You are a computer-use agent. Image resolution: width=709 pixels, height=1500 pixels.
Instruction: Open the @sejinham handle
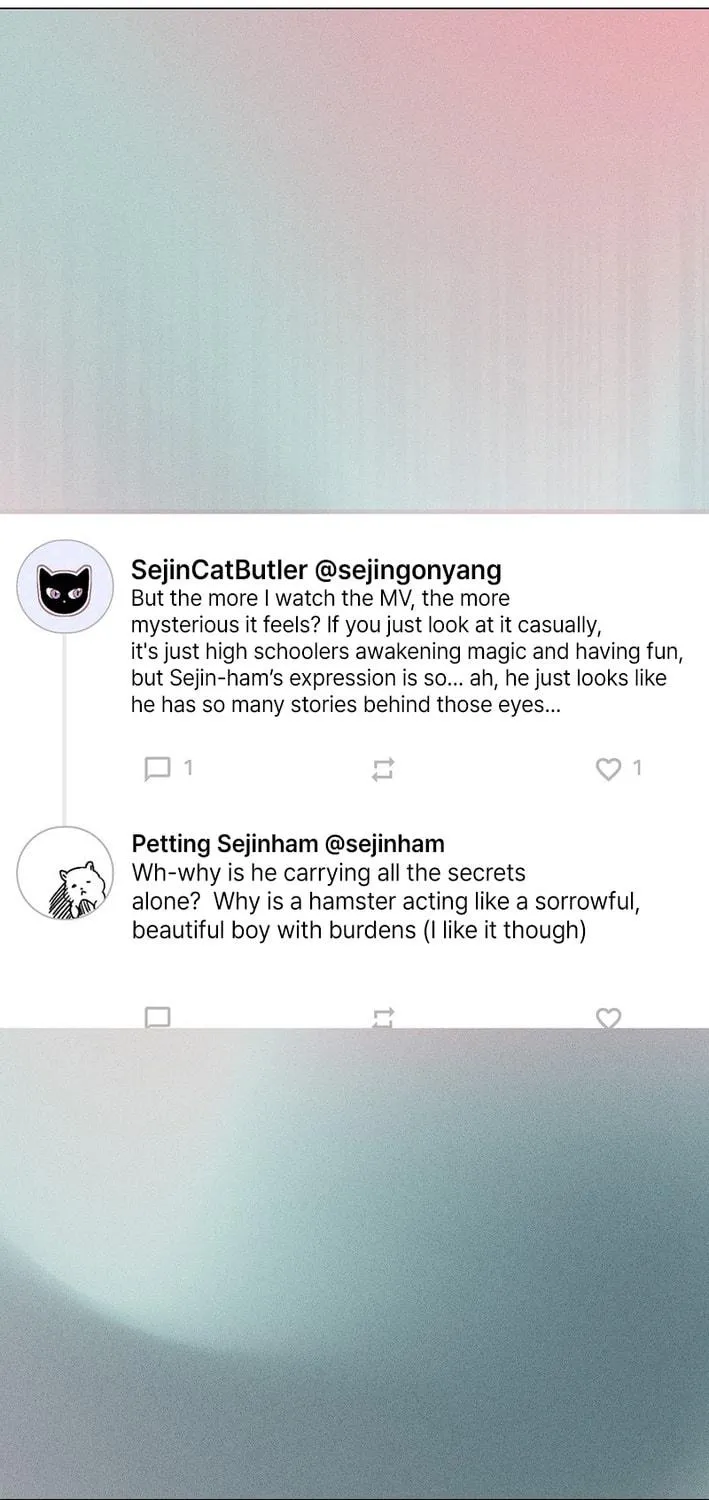click(x=384, y=843)
